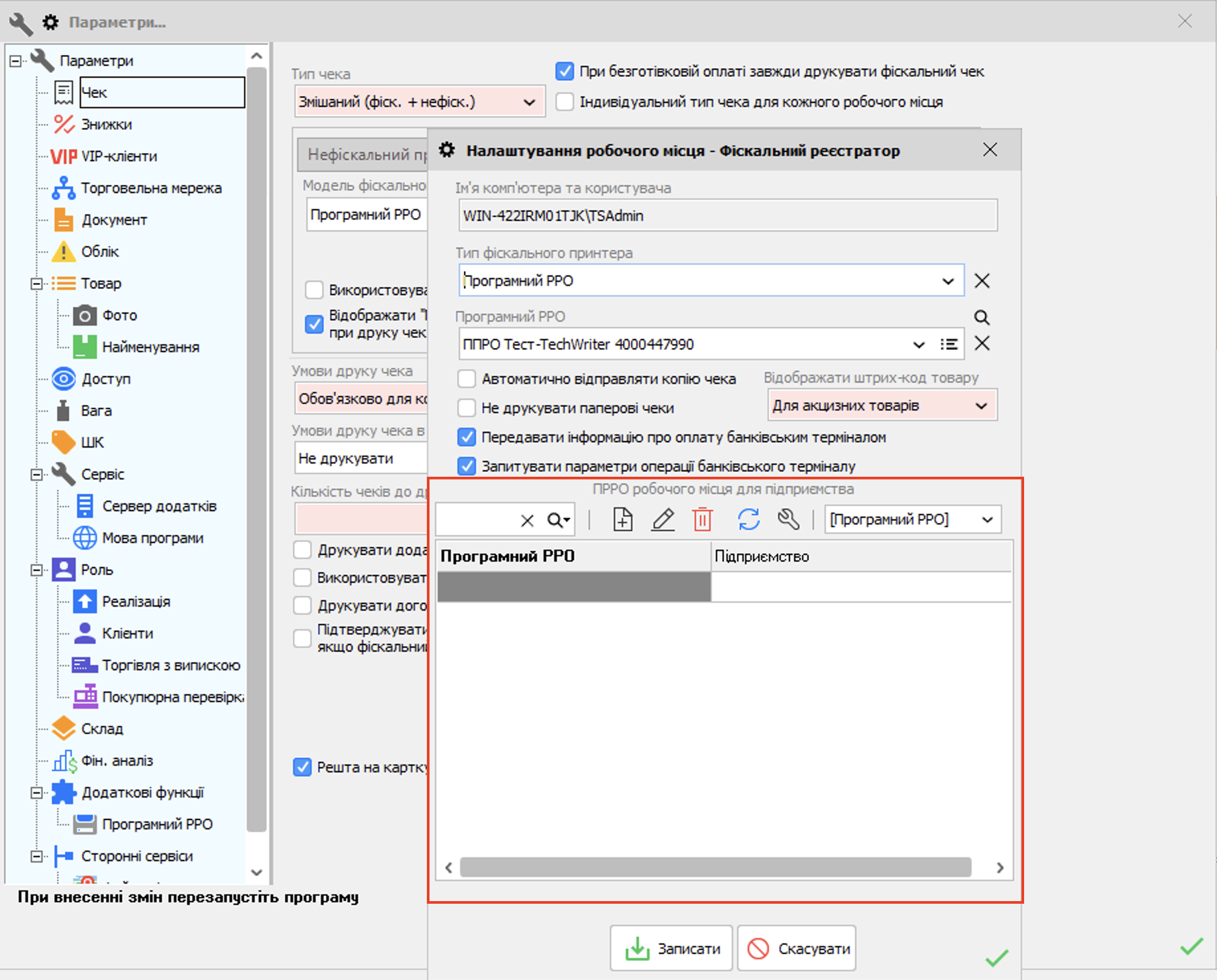This screenshot has height=980, width=1217.
Task: Click the Записати button
Action: pos(671,949)
